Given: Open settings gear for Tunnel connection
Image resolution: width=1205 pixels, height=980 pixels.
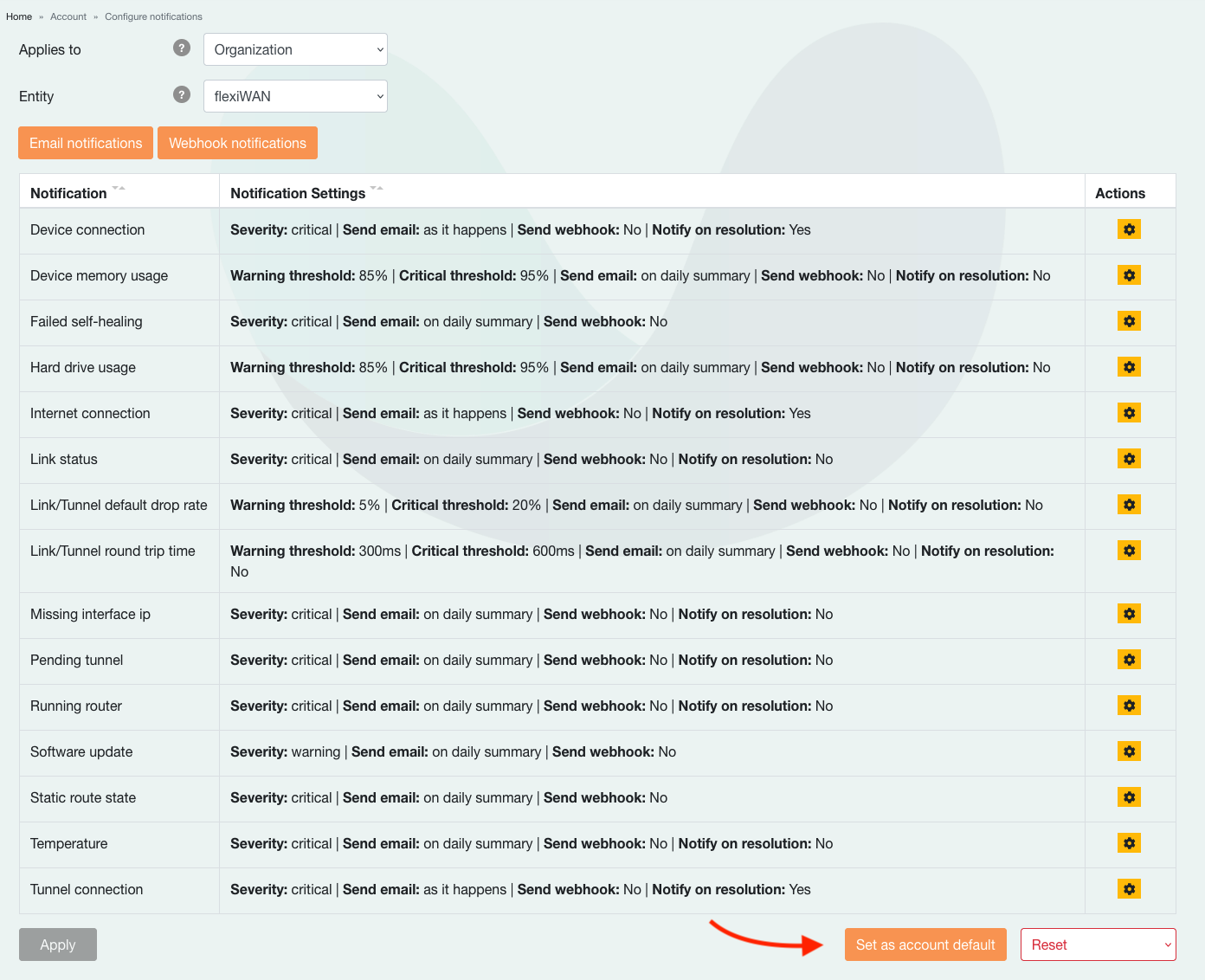Looking at the screenshot, I should pos(1129,889).
